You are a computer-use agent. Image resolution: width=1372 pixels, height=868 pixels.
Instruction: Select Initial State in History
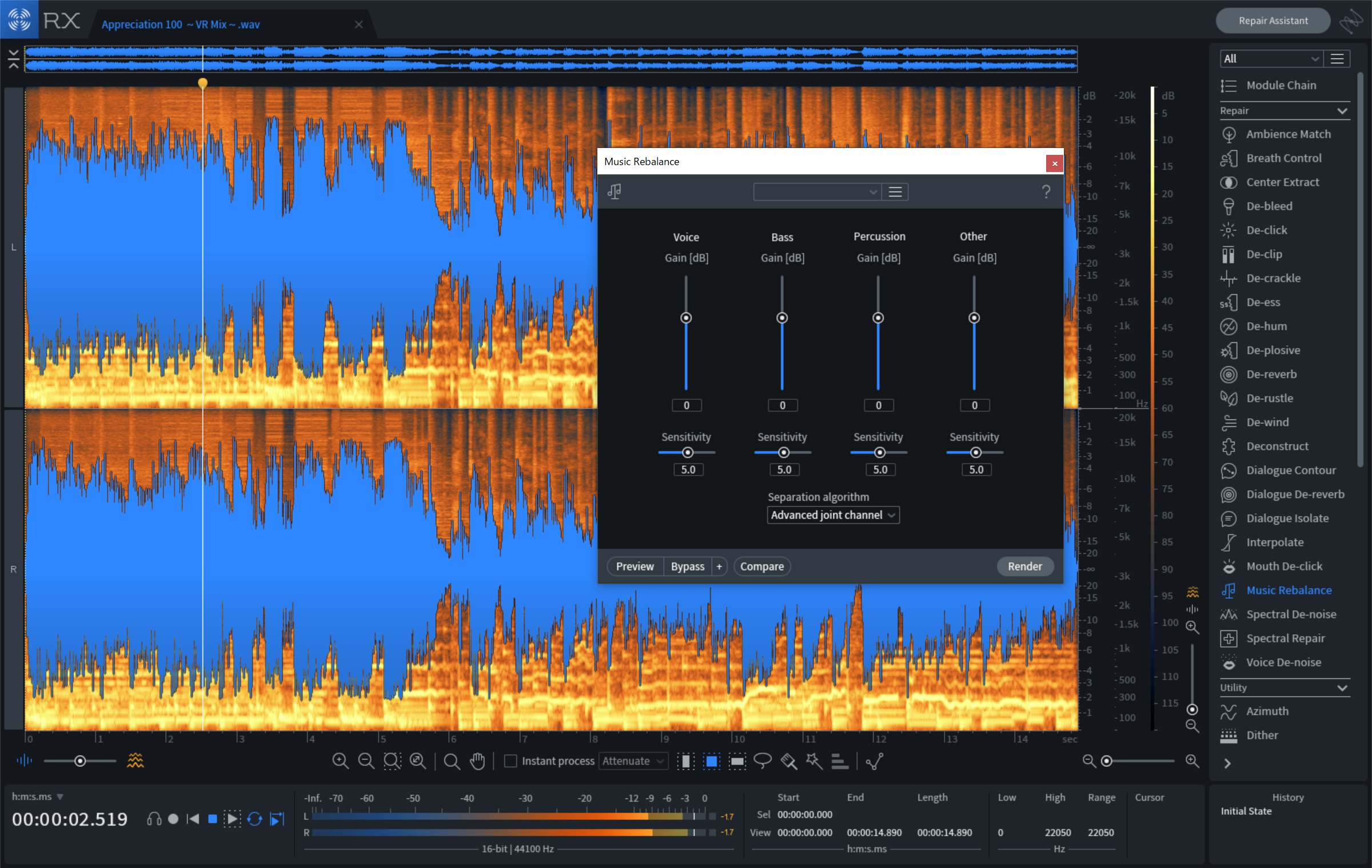pyautogui.click(x=1246, y=811)
